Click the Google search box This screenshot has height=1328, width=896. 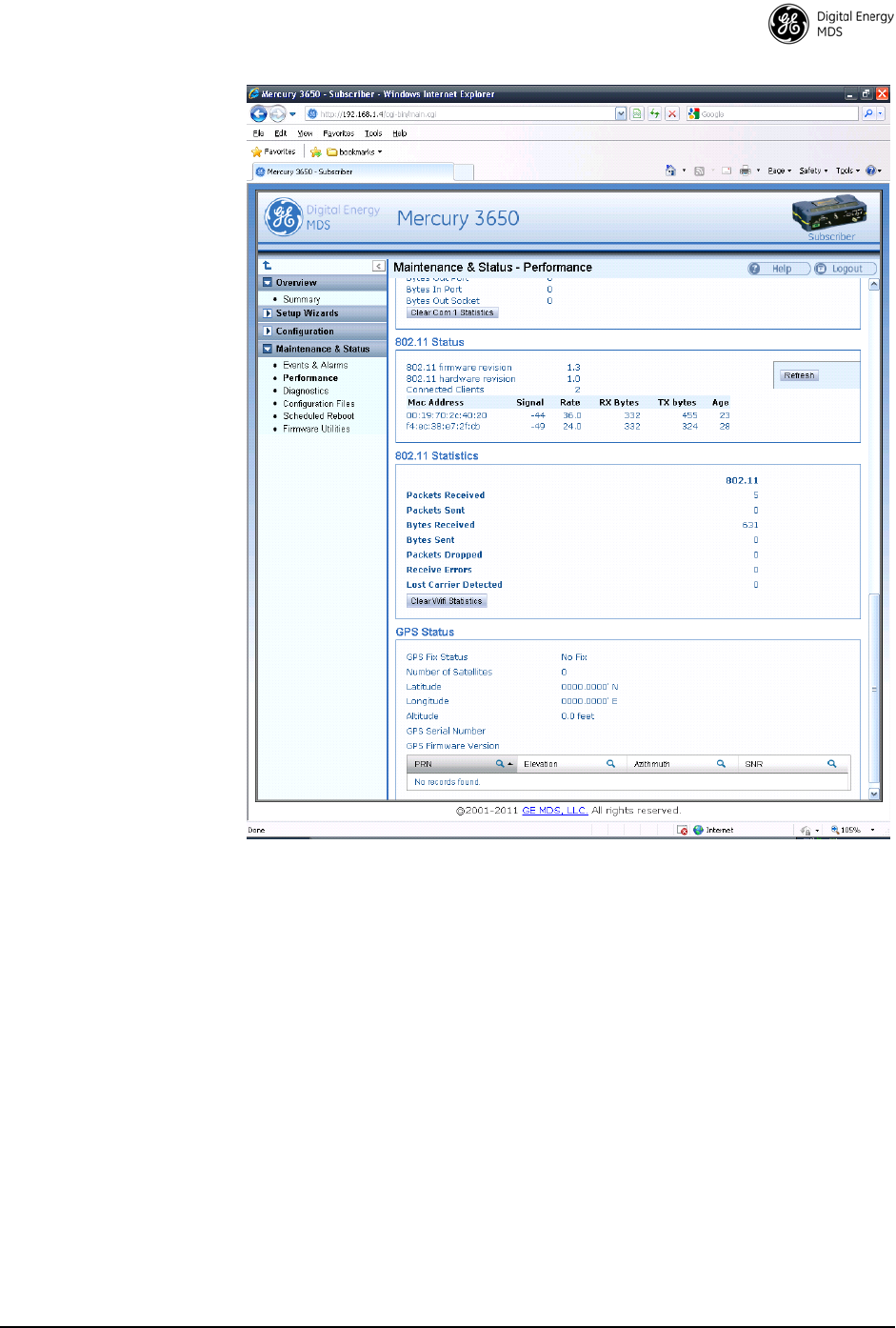pos(772,113)
